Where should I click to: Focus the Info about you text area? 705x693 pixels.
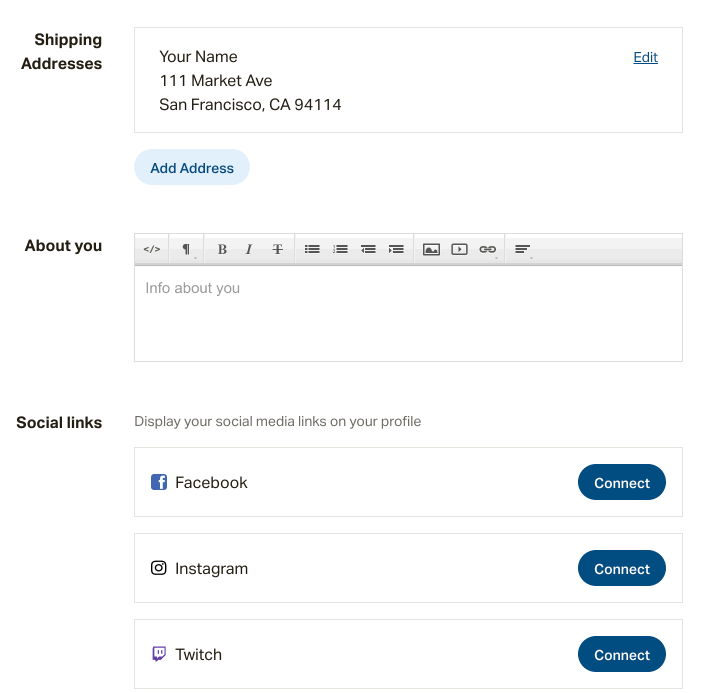point(408,314)
